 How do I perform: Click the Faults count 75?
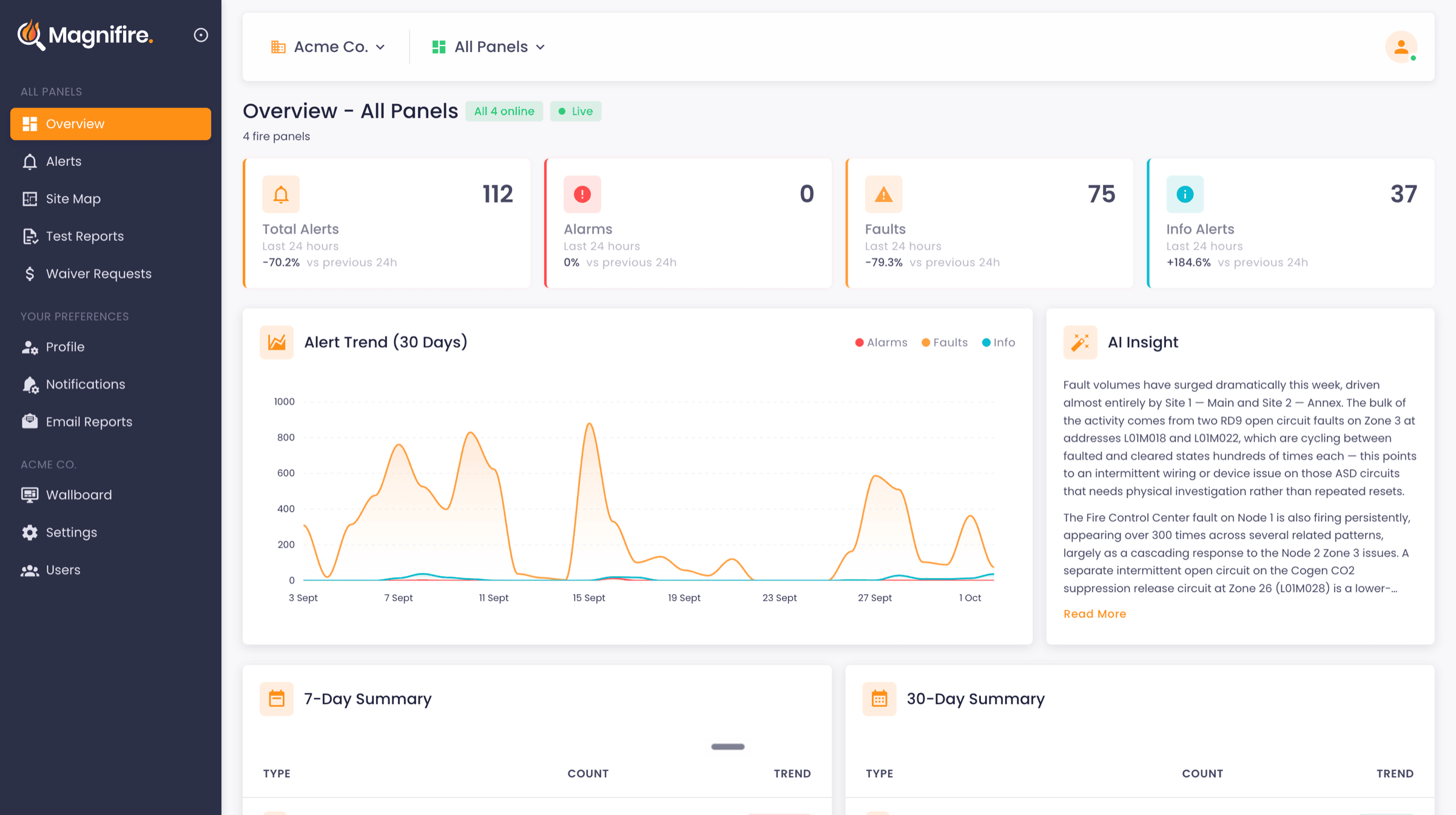1101,194
